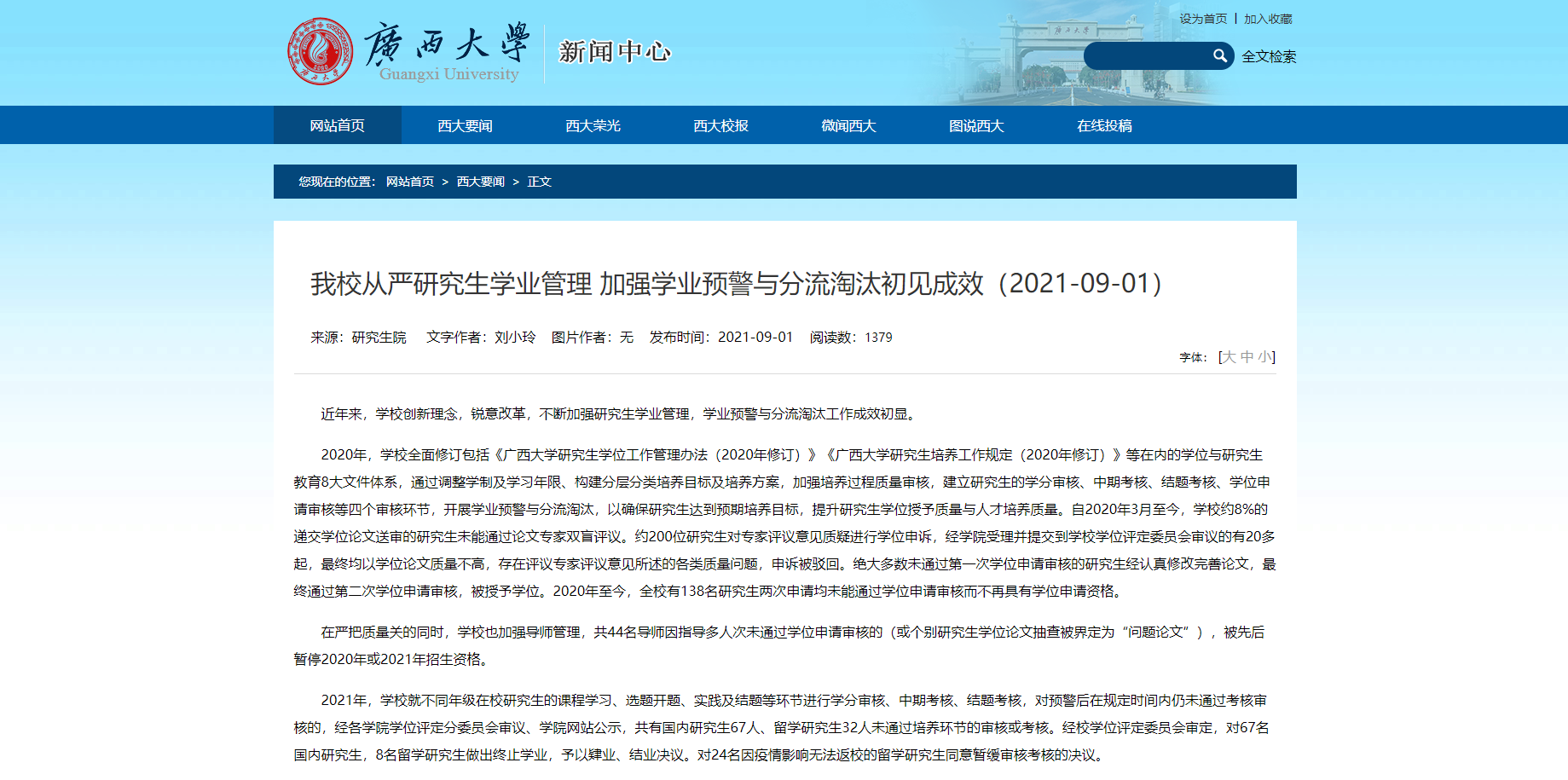Viewport: 1568px width, 780px height.
Task: Click 西大要闻 in the breadcrumb trail
Action: 480,182
